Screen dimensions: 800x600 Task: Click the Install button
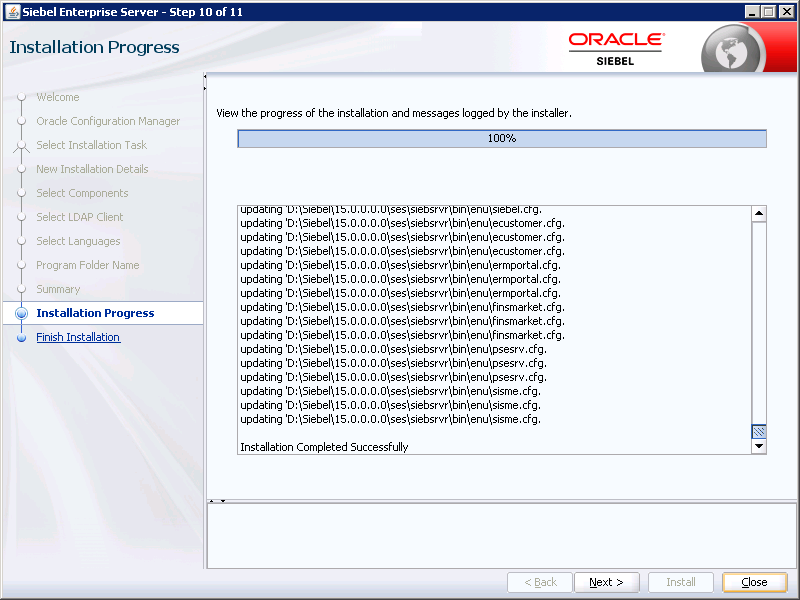tap(681, 582)
